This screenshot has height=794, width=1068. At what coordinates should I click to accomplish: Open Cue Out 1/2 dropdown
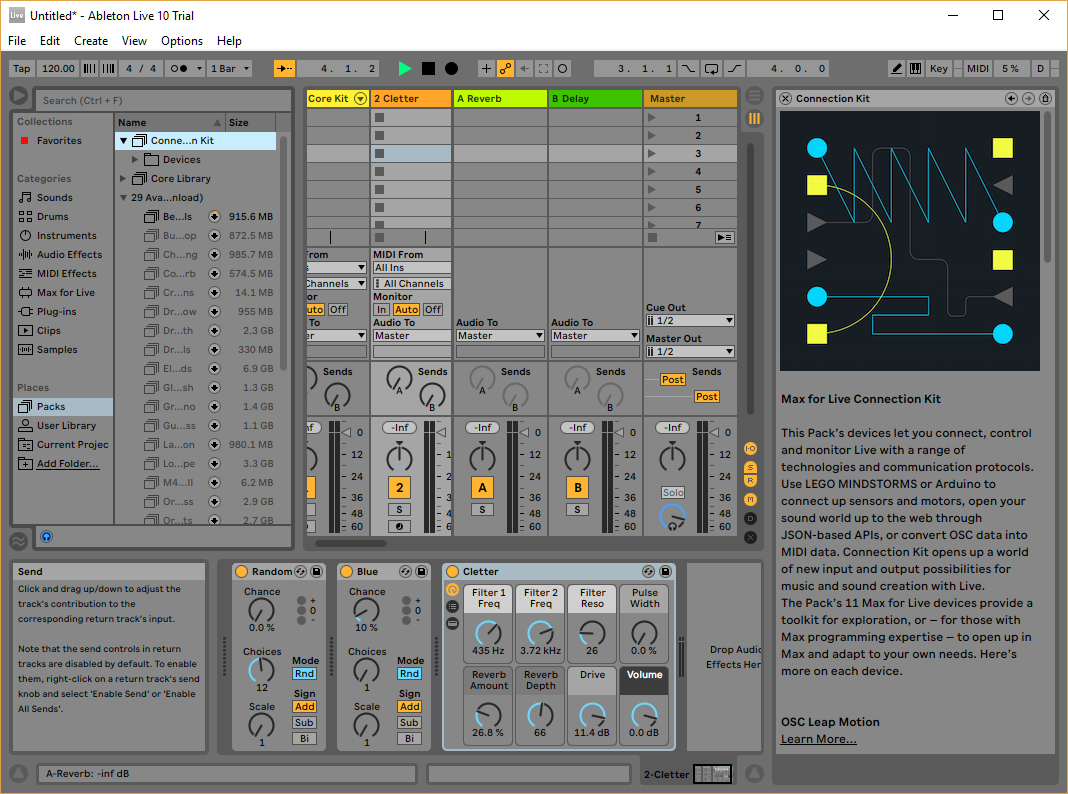[x=690, y=320]
